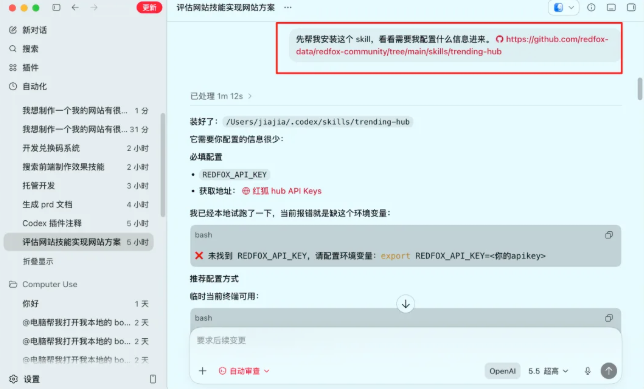
Task: Click the sidebar vertical scrollbar
Action: [163, 164]
